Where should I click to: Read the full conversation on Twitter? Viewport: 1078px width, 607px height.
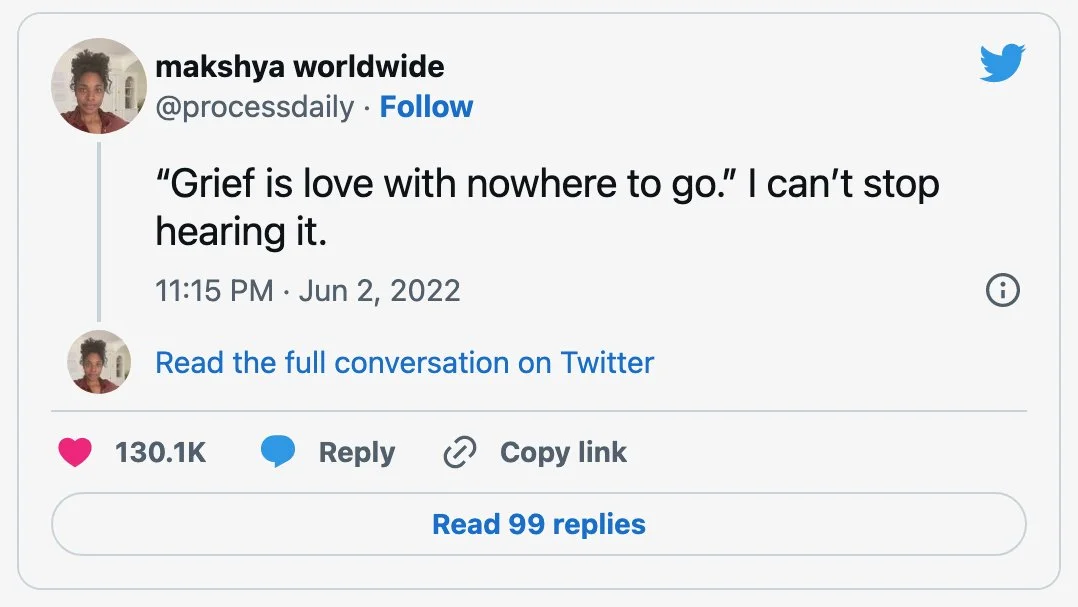click(404, 362)
